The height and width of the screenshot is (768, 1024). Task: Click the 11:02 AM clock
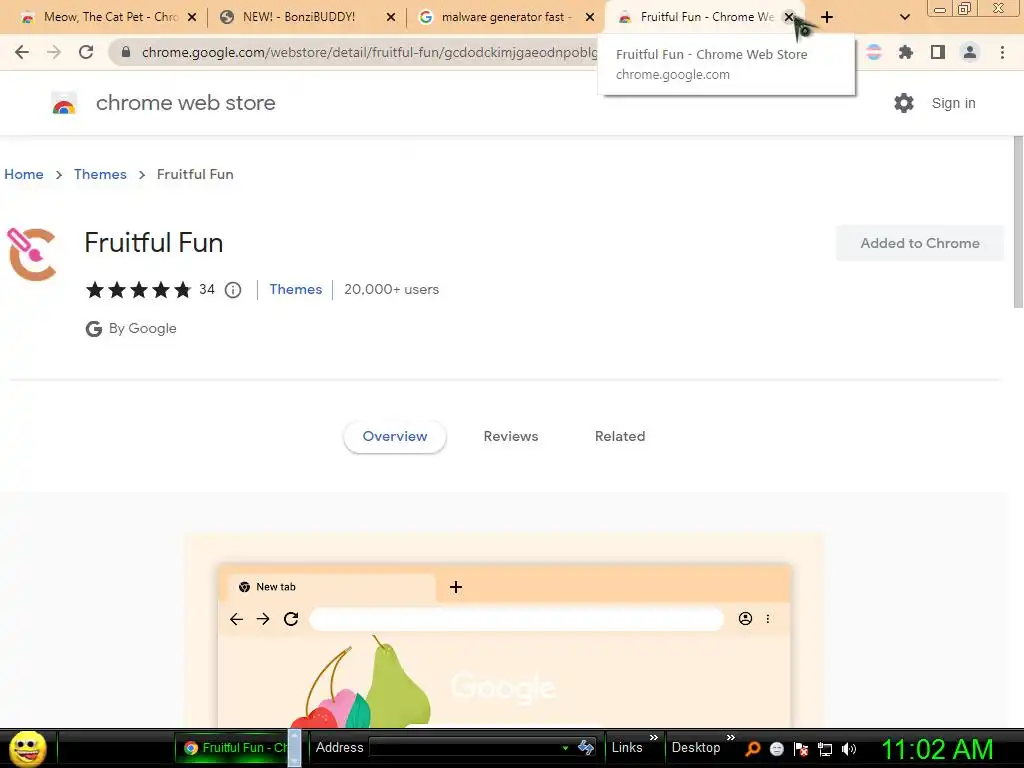pos(937,749)
